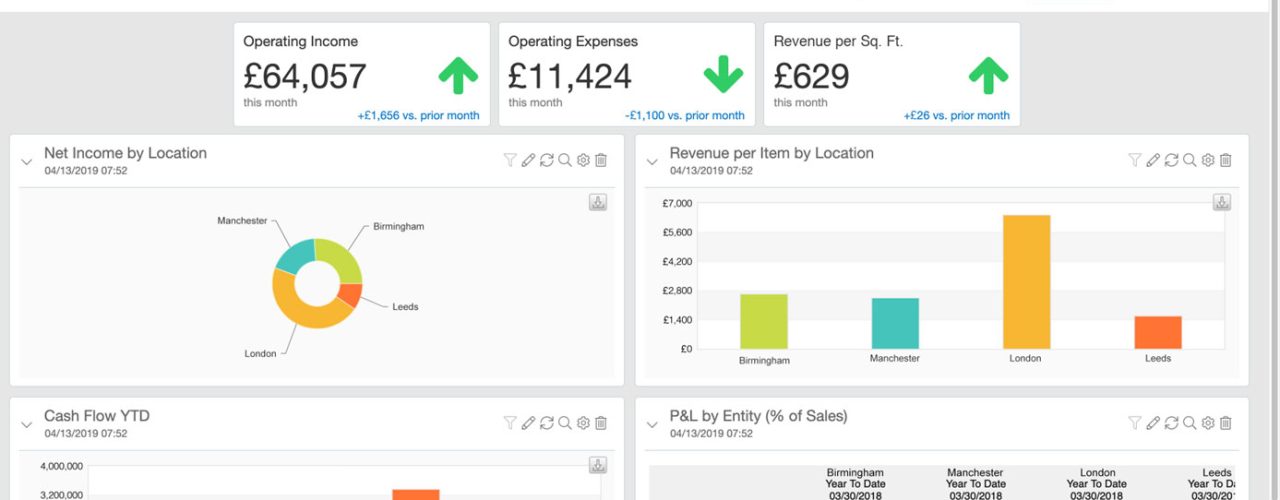This screenshot has height=500, width=1280.
Task: Click the Revenue per Sq. Ft. KPI card
Action: point(892,75)
